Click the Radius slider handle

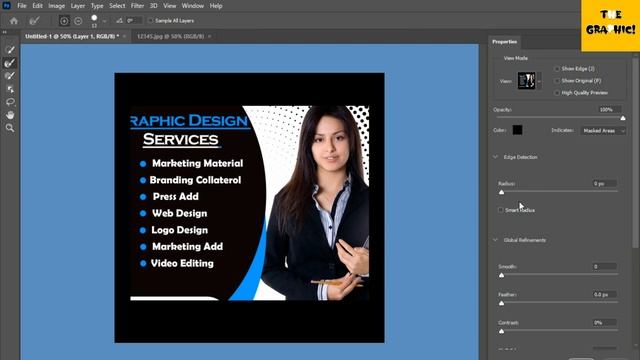pyautogui.click(x=502, y=192)
